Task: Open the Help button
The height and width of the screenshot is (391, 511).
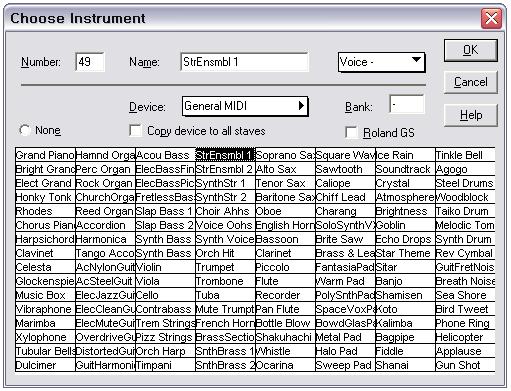Action: [x=470, y=115]
